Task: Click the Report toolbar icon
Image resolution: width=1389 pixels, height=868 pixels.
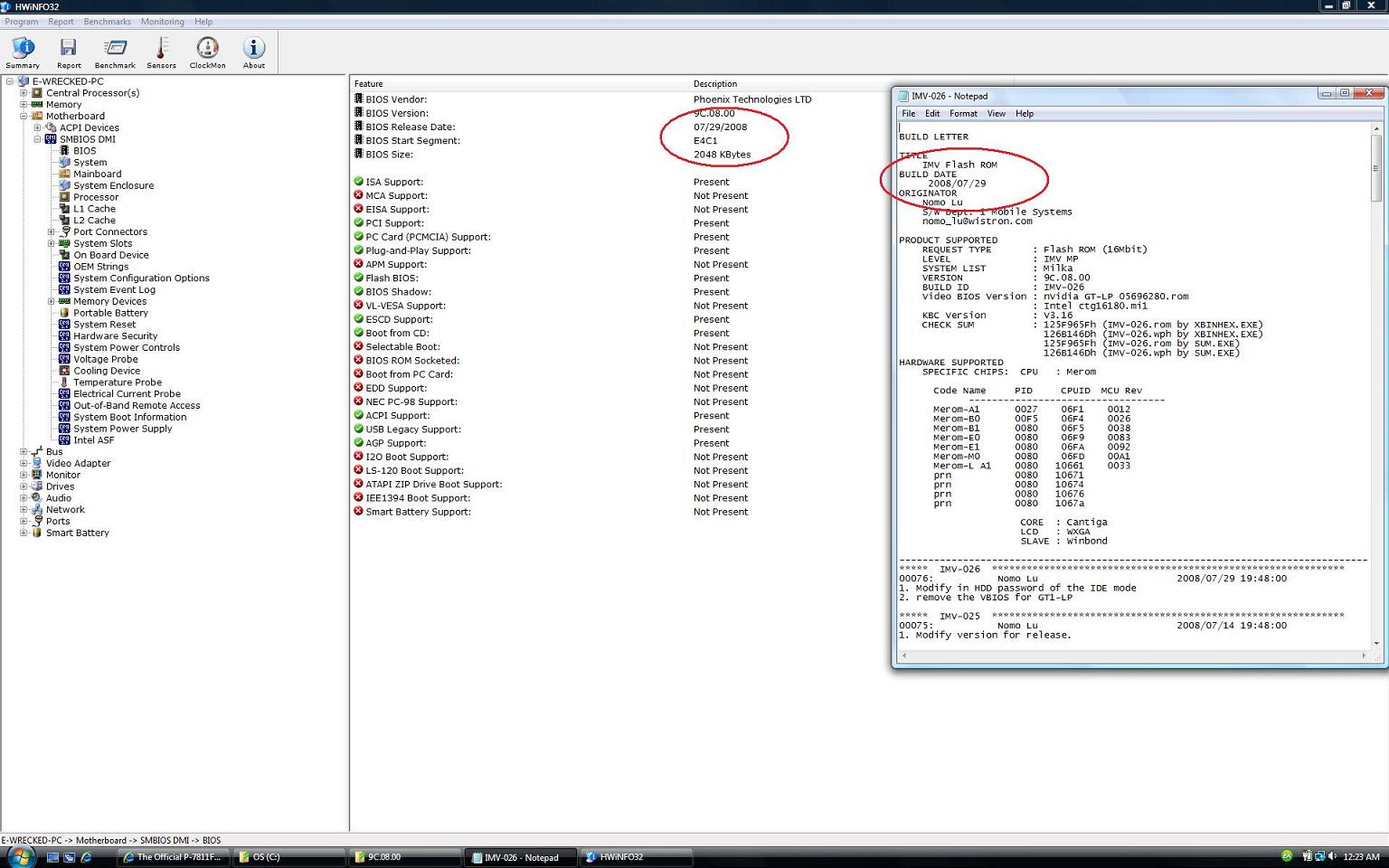Action: click(x=69, y=52)
